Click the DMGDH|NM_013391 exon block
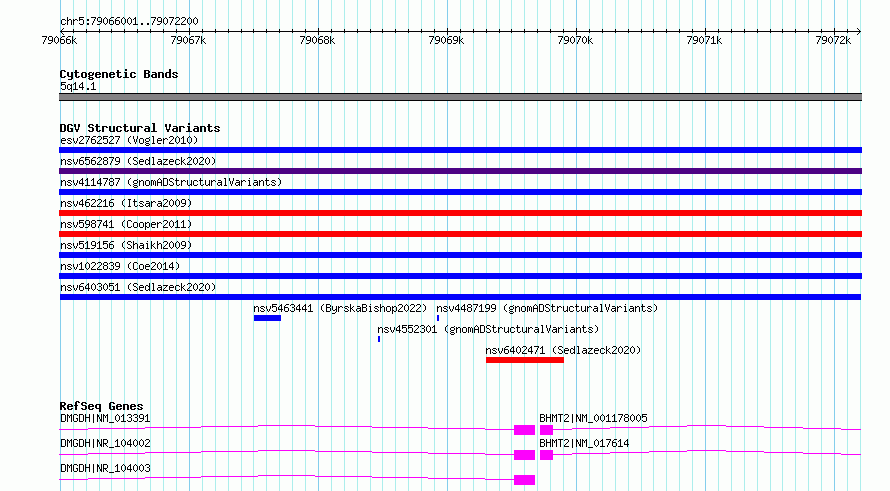The width and height of the screenshot is (890, 491). [x=524, y=430]
